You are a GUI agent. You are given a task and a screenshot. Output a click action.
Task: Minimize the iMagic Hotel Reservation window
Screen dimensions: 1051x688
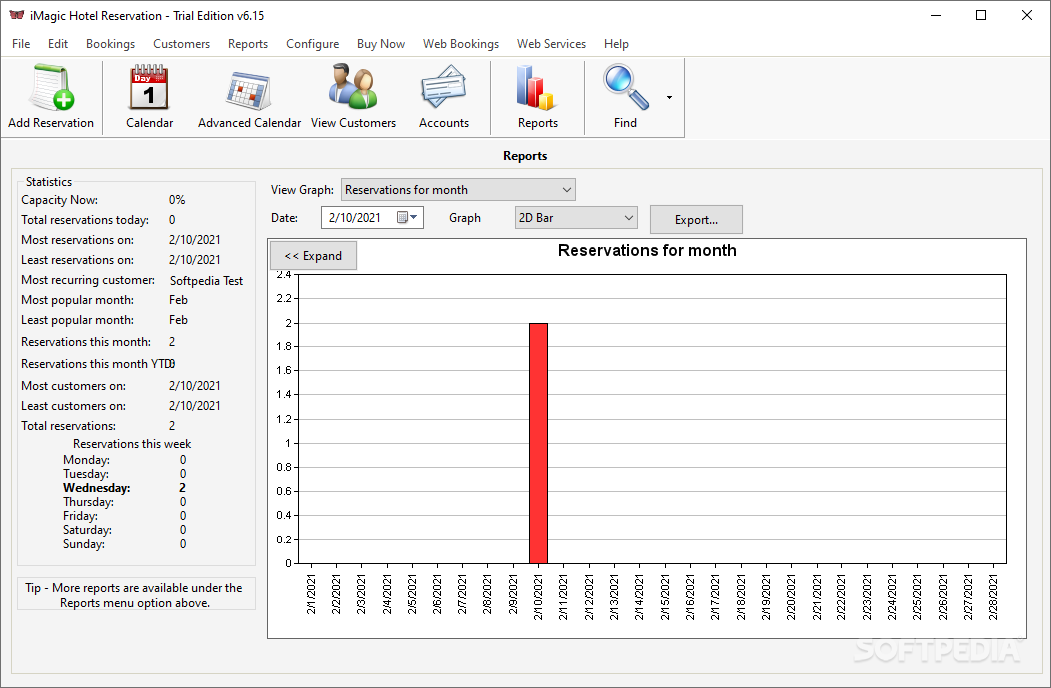[936, 15]
